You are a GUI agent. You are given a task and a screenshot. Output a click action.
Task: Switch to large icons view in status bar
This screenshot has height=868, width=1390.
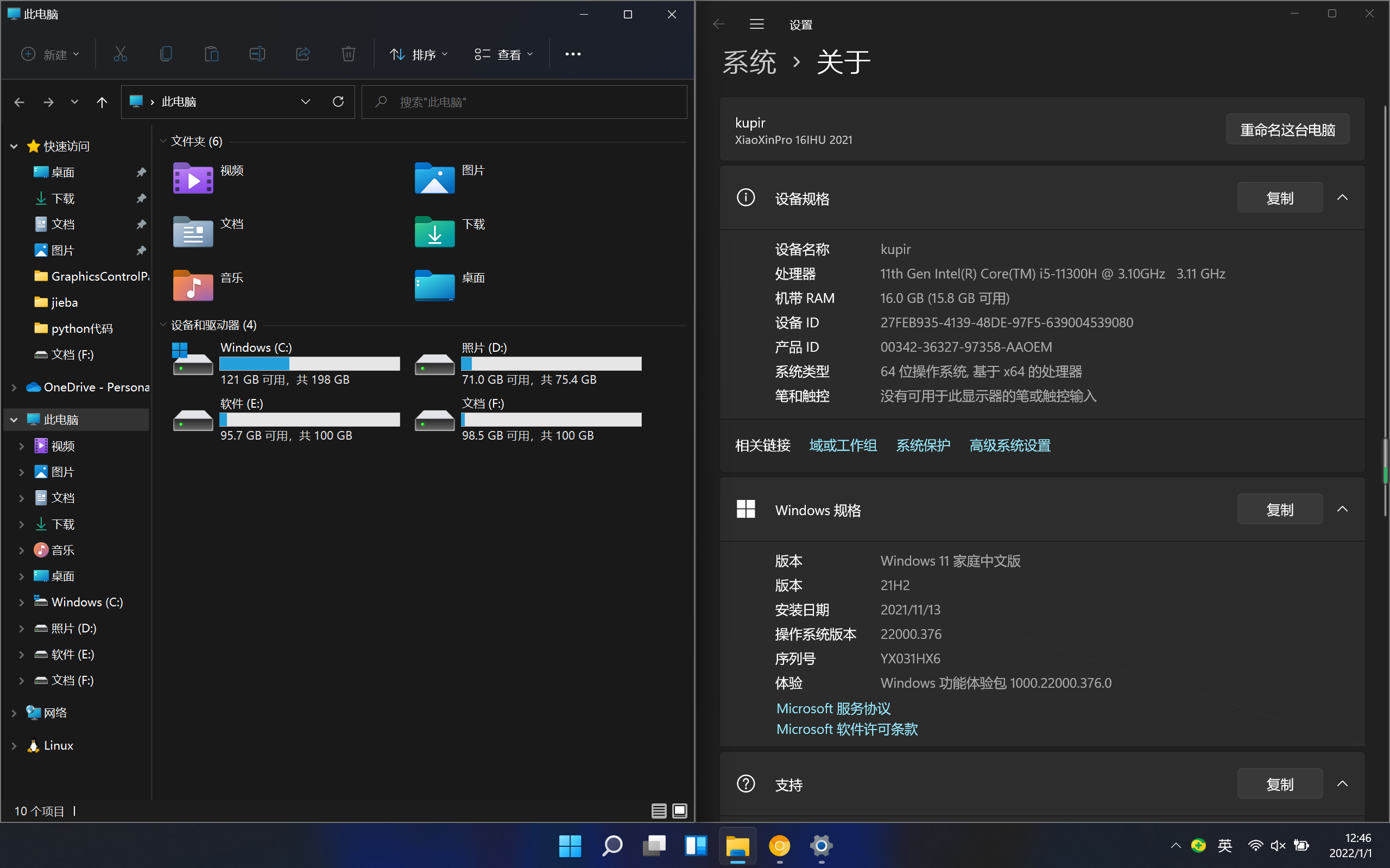680,810
